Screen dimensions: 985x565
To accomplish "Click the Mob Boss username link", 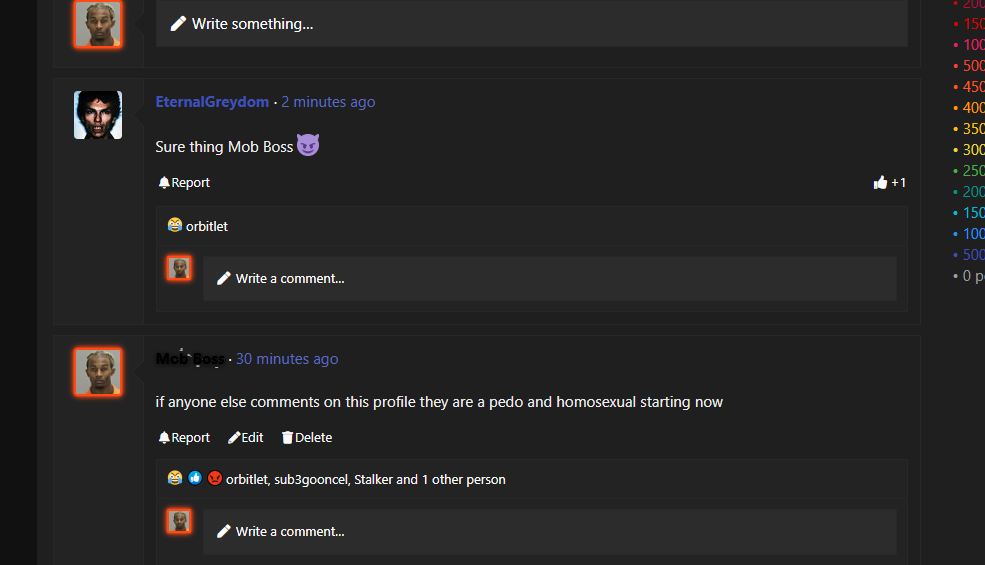I will point(190,359).
